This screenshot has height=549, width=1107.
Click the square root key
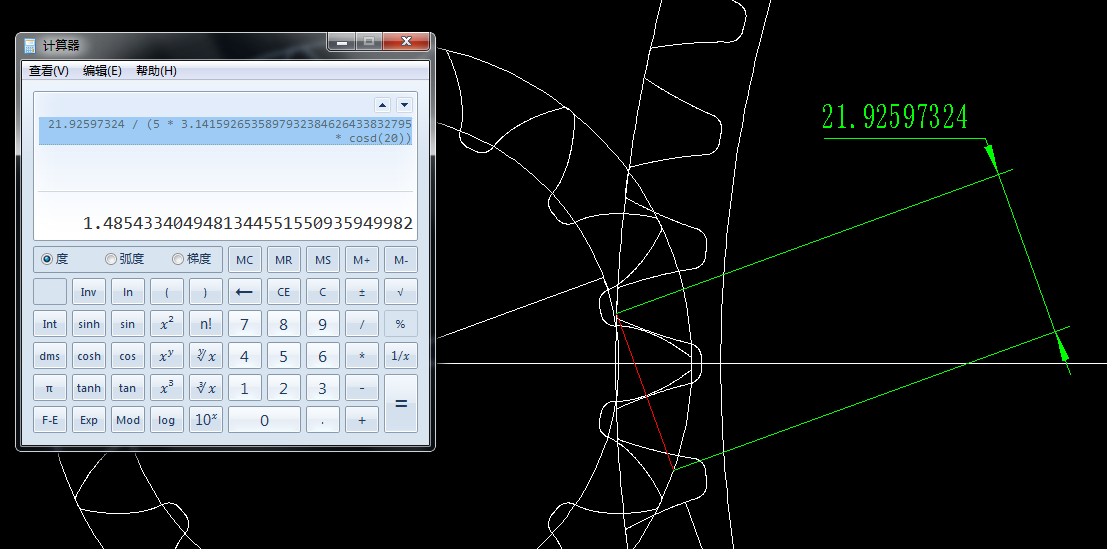pos(401,291)
